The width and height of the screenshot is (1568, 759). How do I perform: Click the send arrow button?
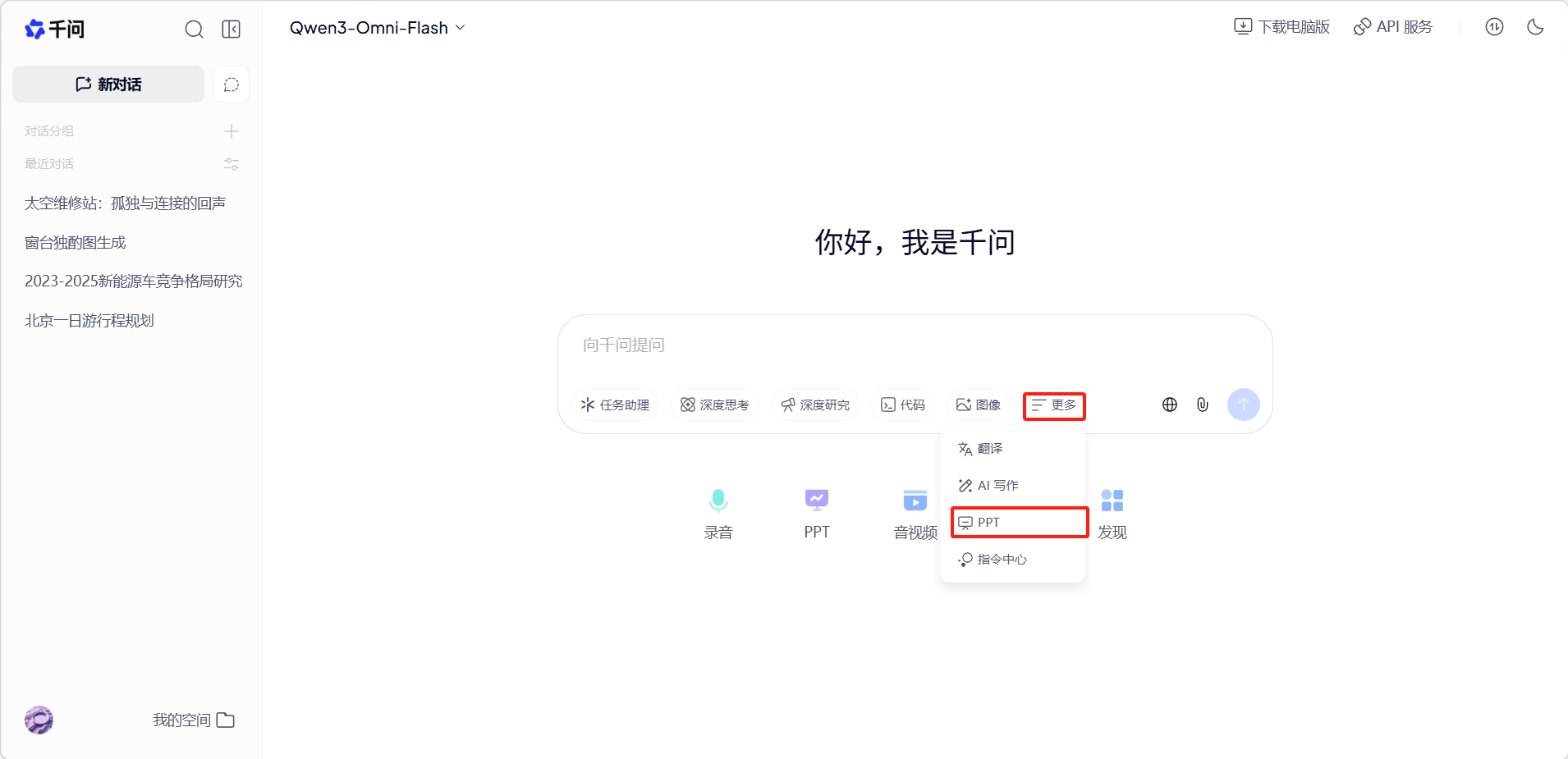tap(1243, 405)
